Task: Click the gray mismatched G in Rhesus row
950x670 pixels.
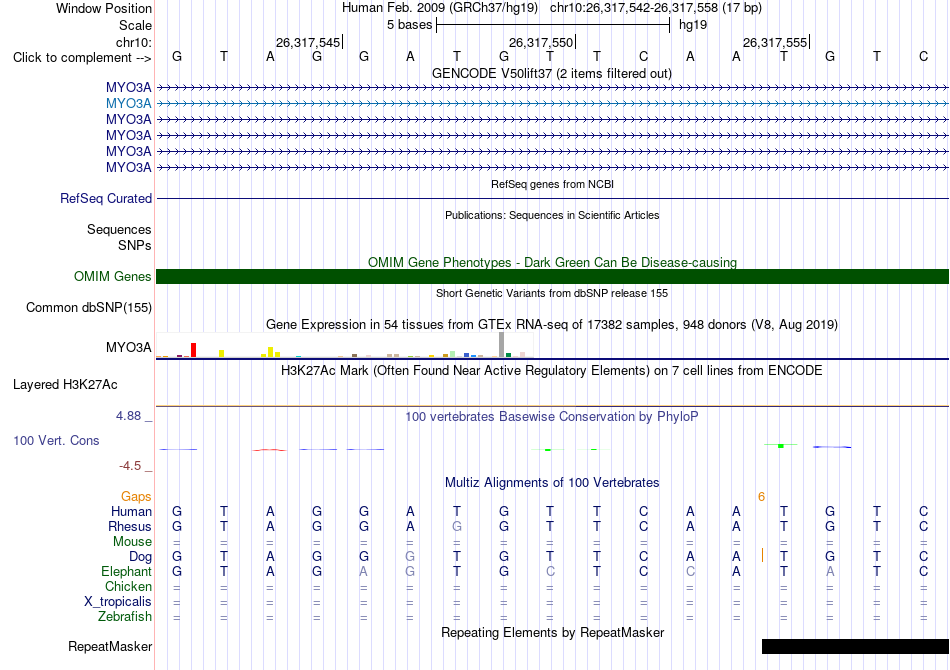Action: (x=457, y=526)
